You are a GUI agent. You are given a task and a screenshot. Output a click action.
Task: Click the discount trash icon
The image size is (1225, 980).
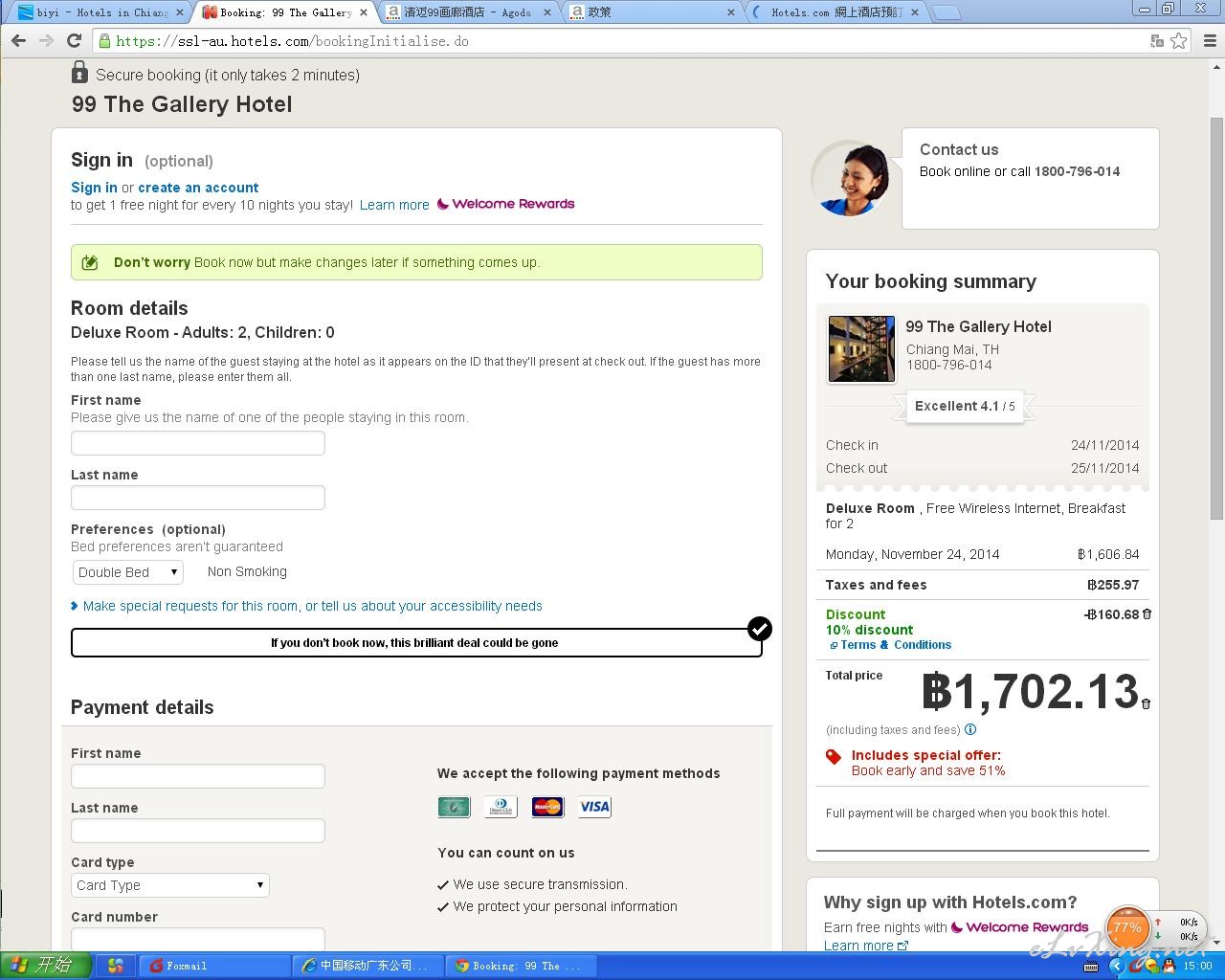[1147, 614]
